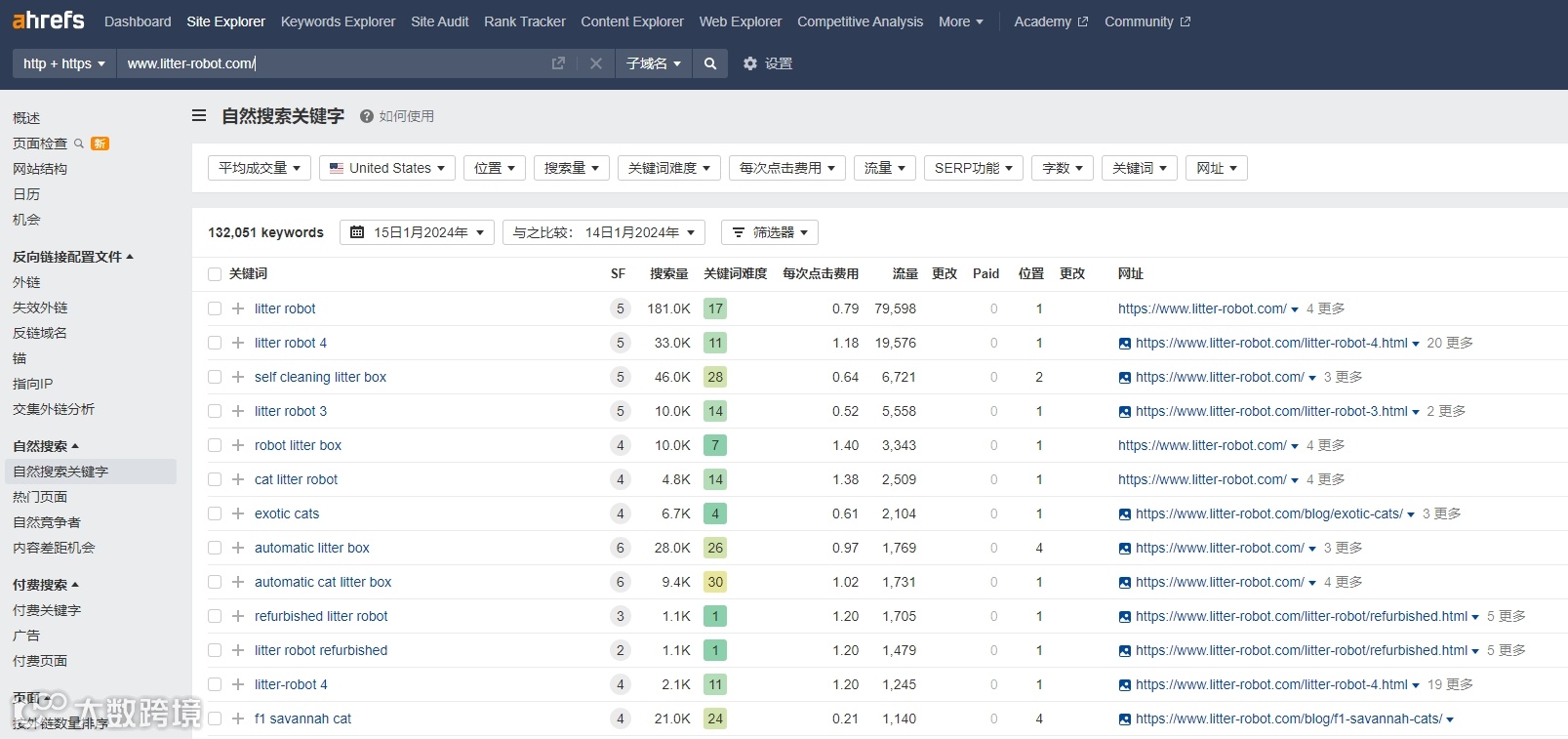The height and width of the screenshot is (739, 1568).
Task: Open the 关键词难度 filter dropdown
Action: [x=669, y=168]
